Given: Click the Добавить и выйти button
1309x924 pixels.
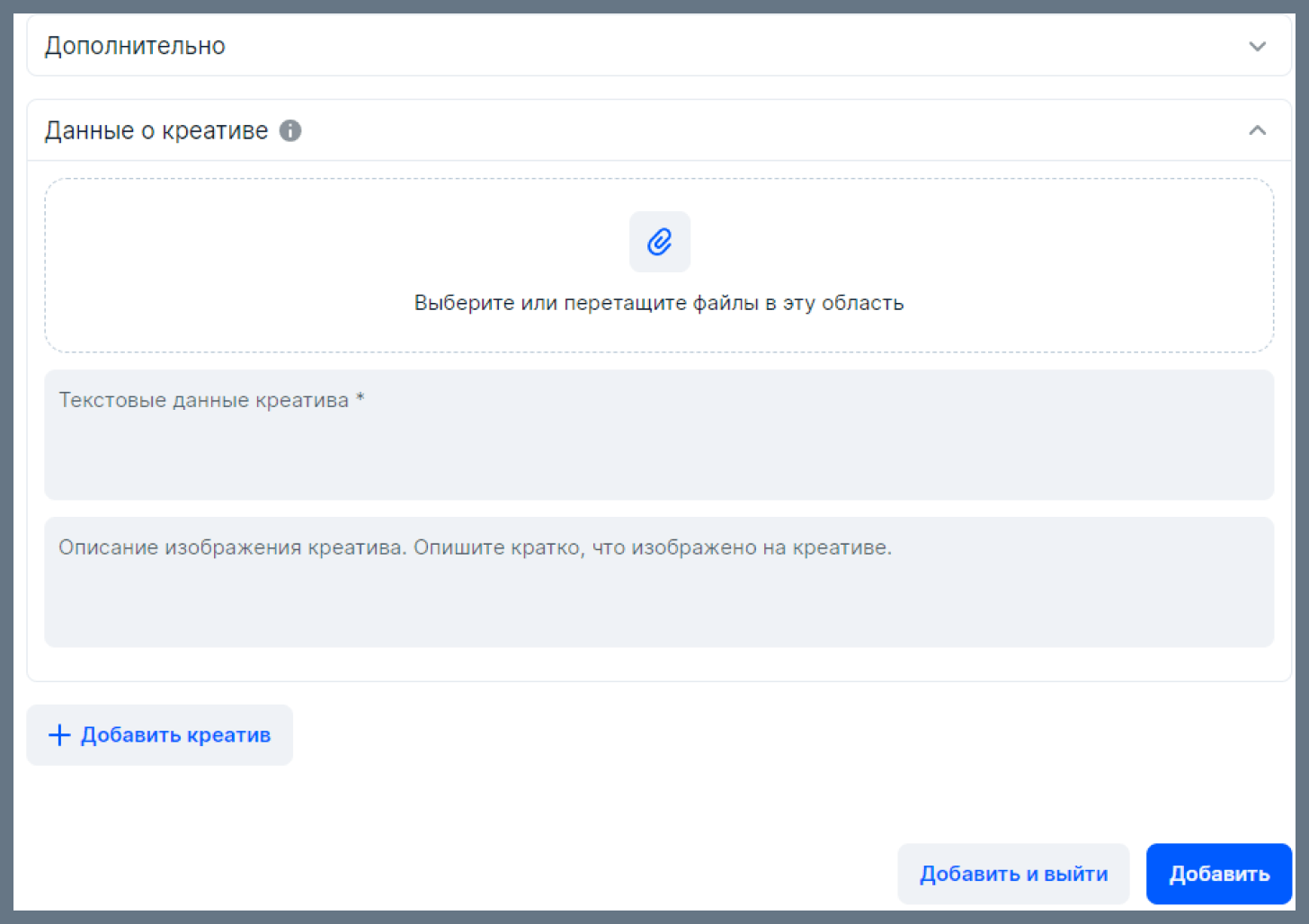Looking at the screenshot, I should click(x=1013, y=874).
